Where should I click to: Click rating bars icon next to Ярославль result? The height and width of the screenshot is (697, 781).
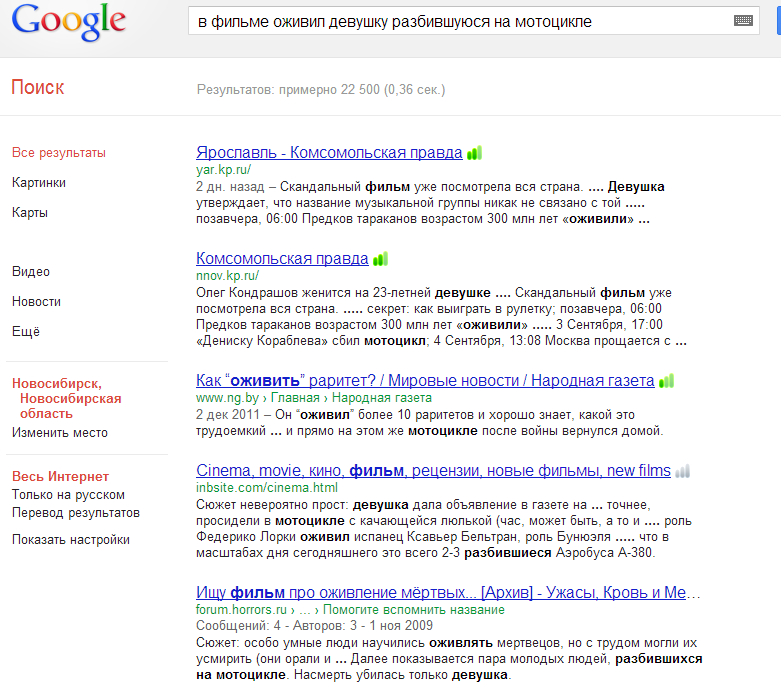[474, 152]
